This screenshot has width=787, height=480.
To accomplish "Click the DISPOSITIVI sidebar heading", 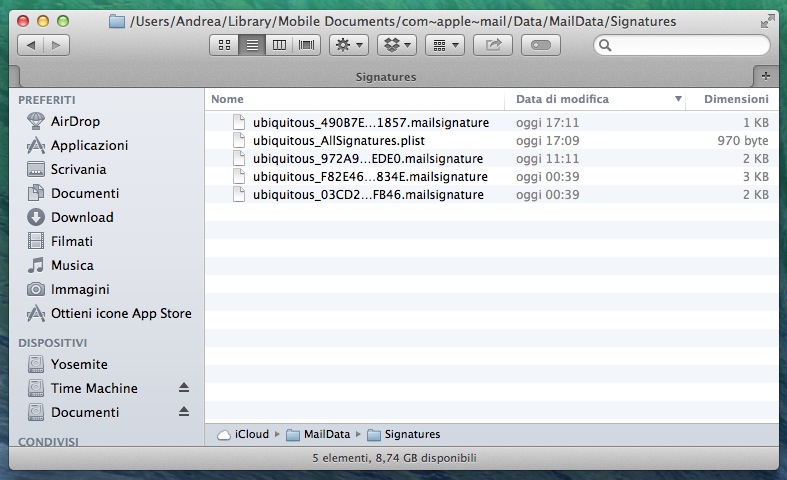I will 53,343.
